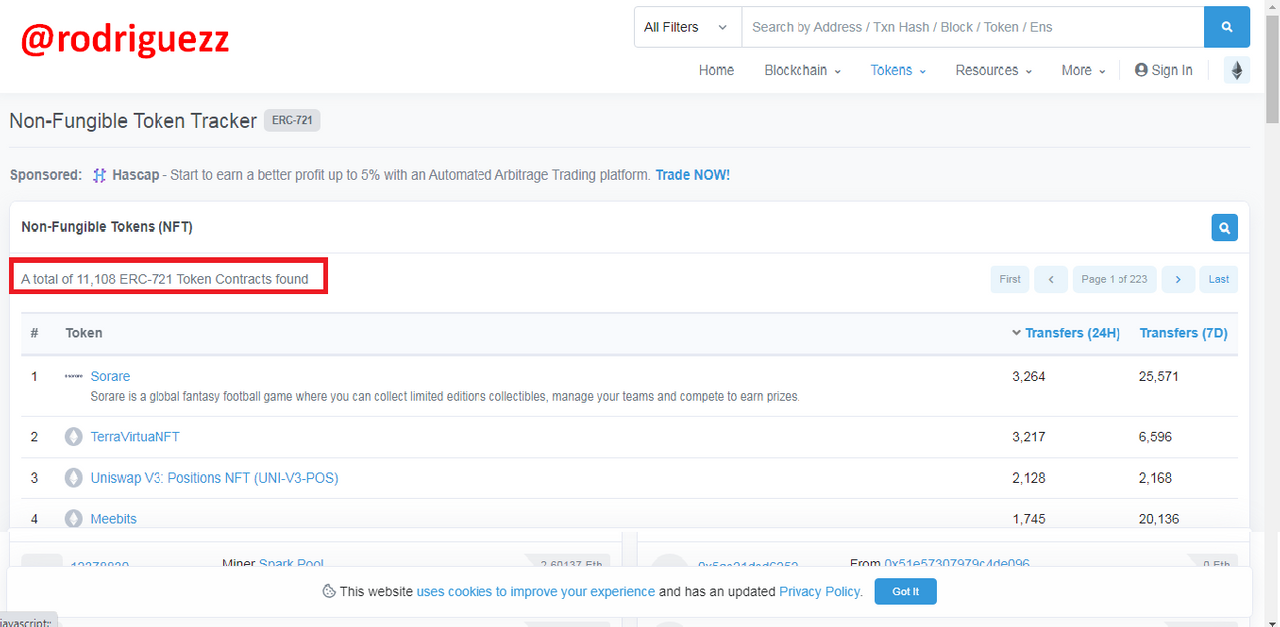This screenshot has width=1280, height=627.
Task: Click the First page button
Action: (1010, 279)
